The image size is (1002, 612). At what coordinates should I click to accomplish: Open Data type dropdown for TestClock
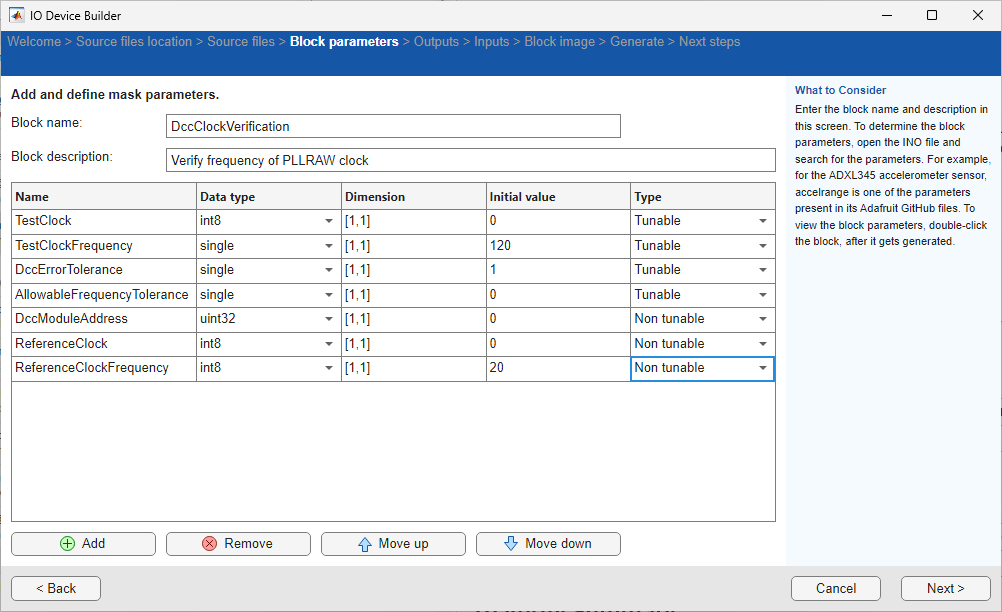328,221
